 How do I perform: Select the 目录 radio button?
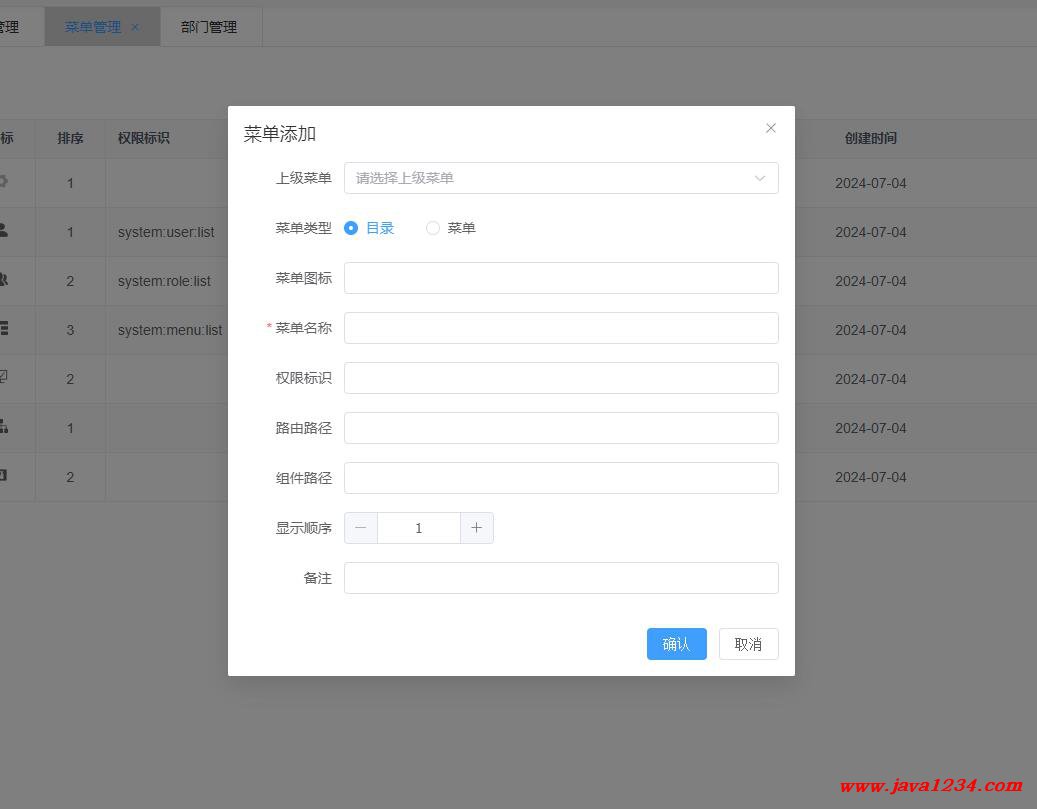point(351,228)
